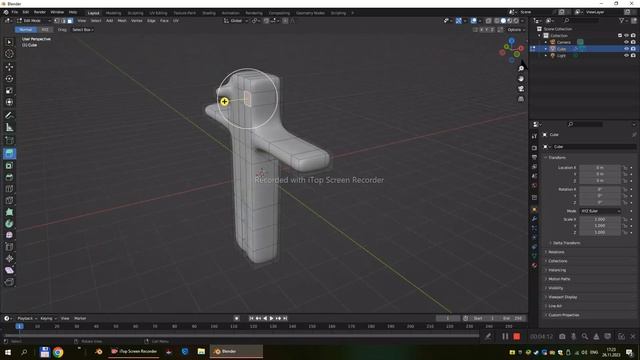Select the Spin tool

9,224
